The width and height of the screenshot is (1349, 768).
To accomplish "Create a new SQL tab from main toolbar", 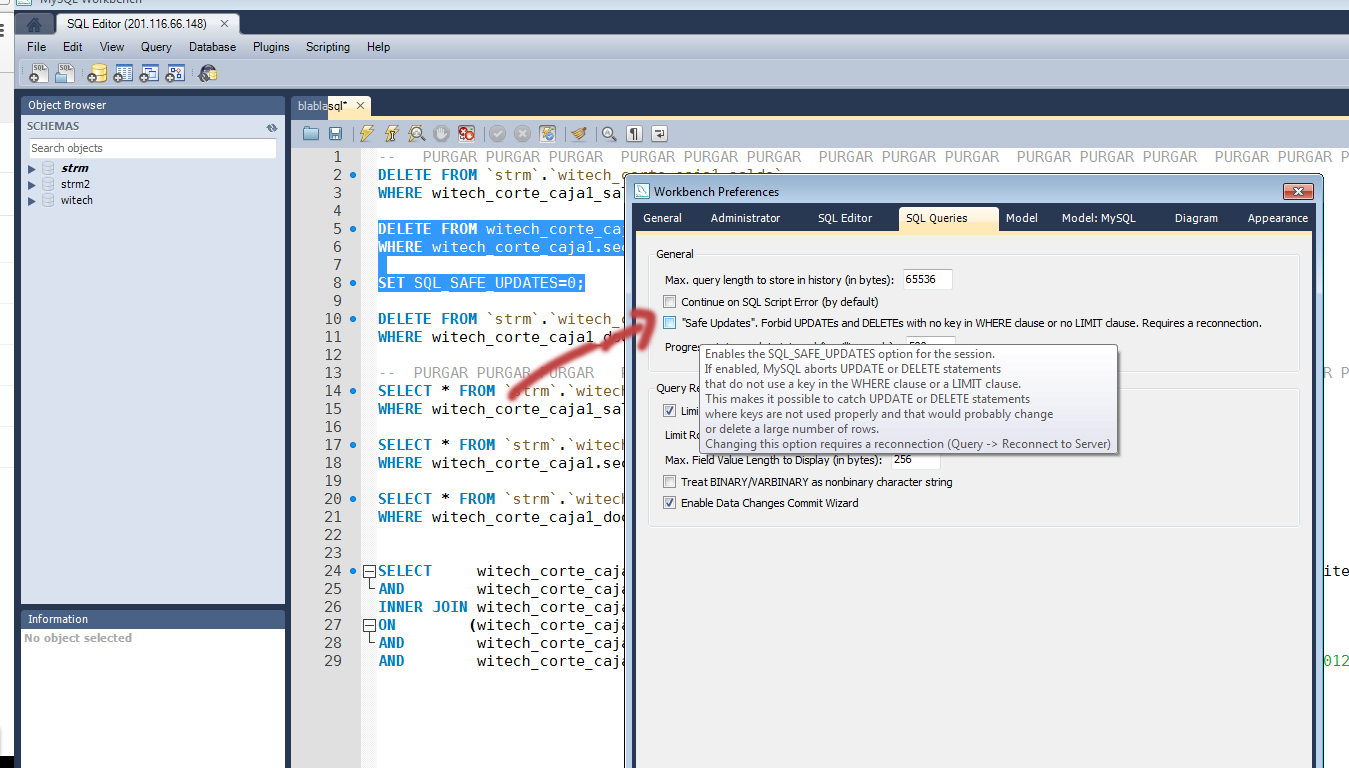I will pyautogui.click(x=37, y=73).
